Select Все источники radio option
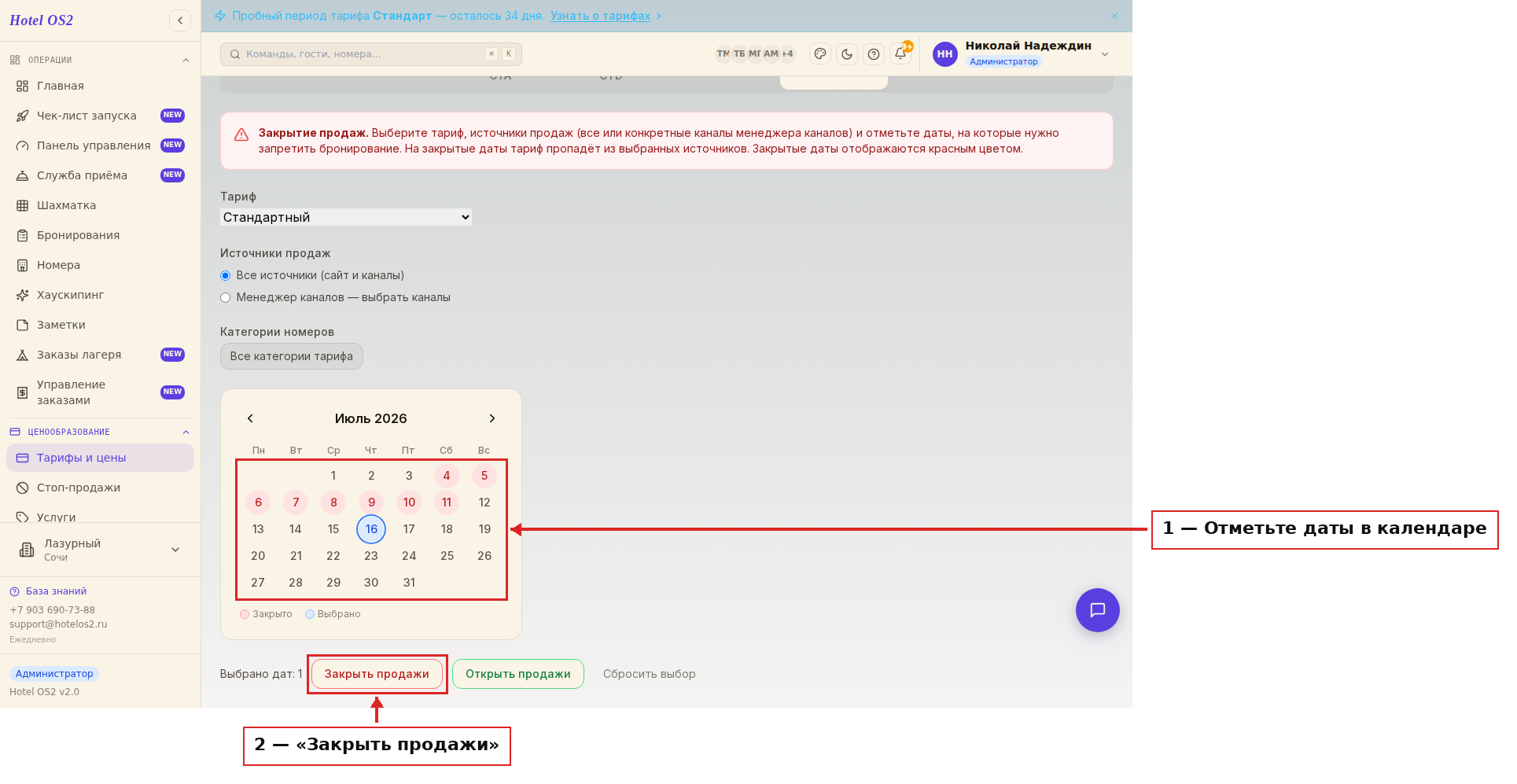This screenshot has width=1517, height=784. coord(226,275)
